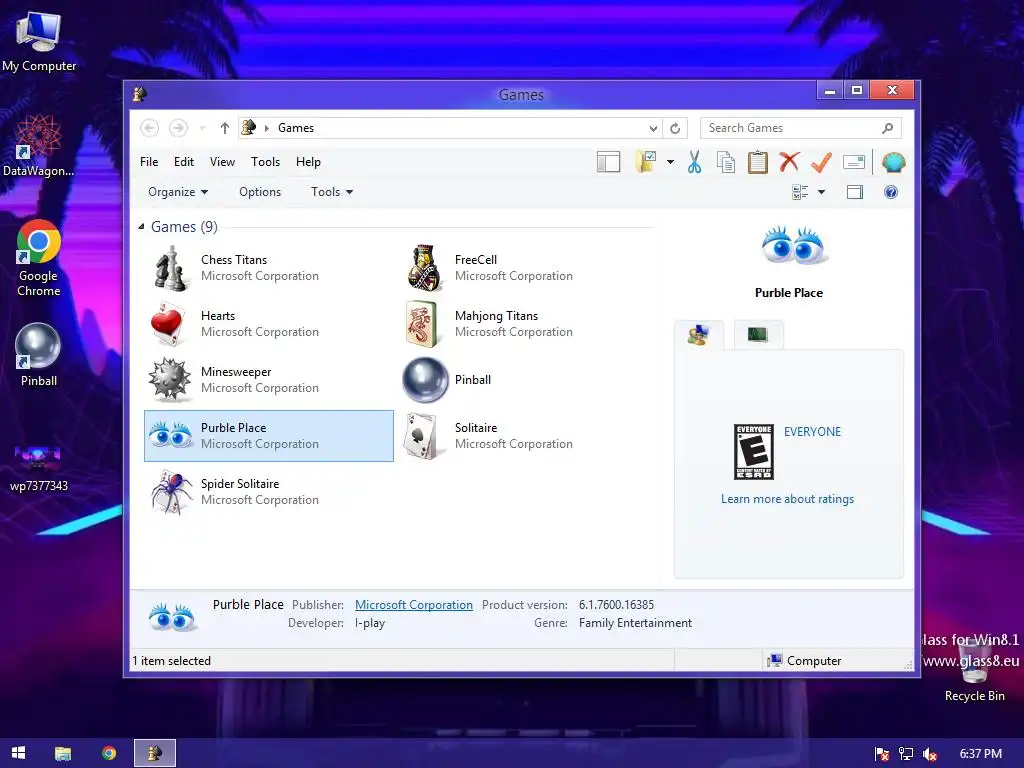Select the Pinball desktop shortcut
The height and width of the screenshot is (768, 1024).
point(39,355)
